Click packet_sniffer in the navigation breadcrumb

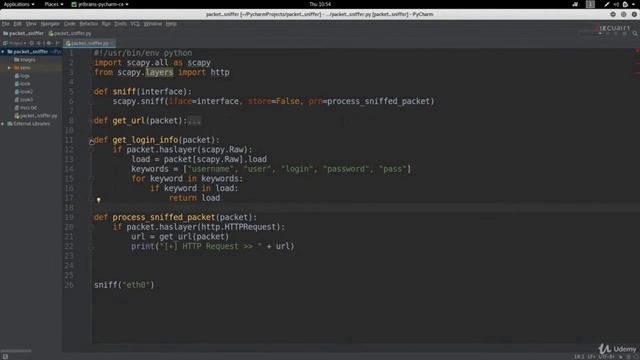click(x=23, y=33)
